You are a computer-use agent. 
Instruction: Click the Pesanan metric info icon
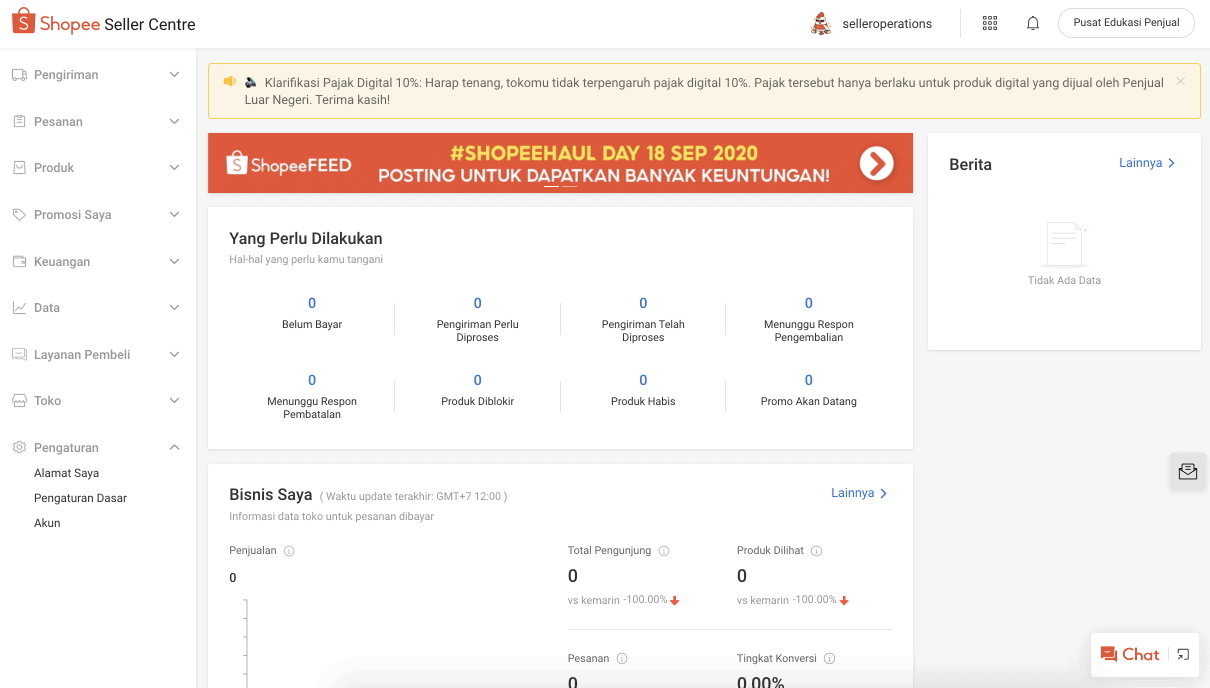622,659
